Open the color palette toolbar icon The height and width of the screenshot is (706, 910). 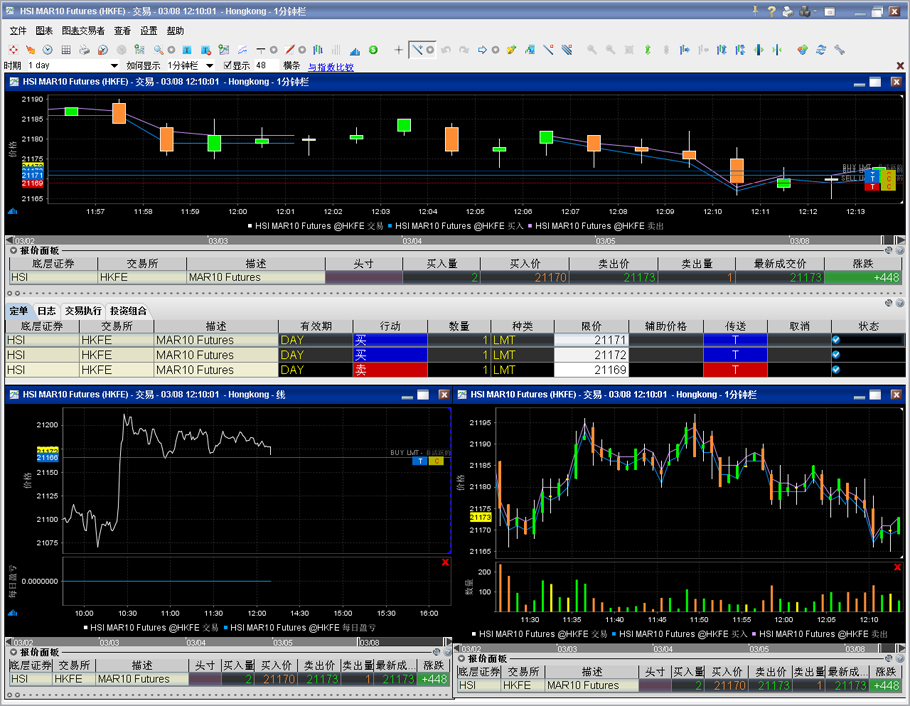(x=802, y=50)
